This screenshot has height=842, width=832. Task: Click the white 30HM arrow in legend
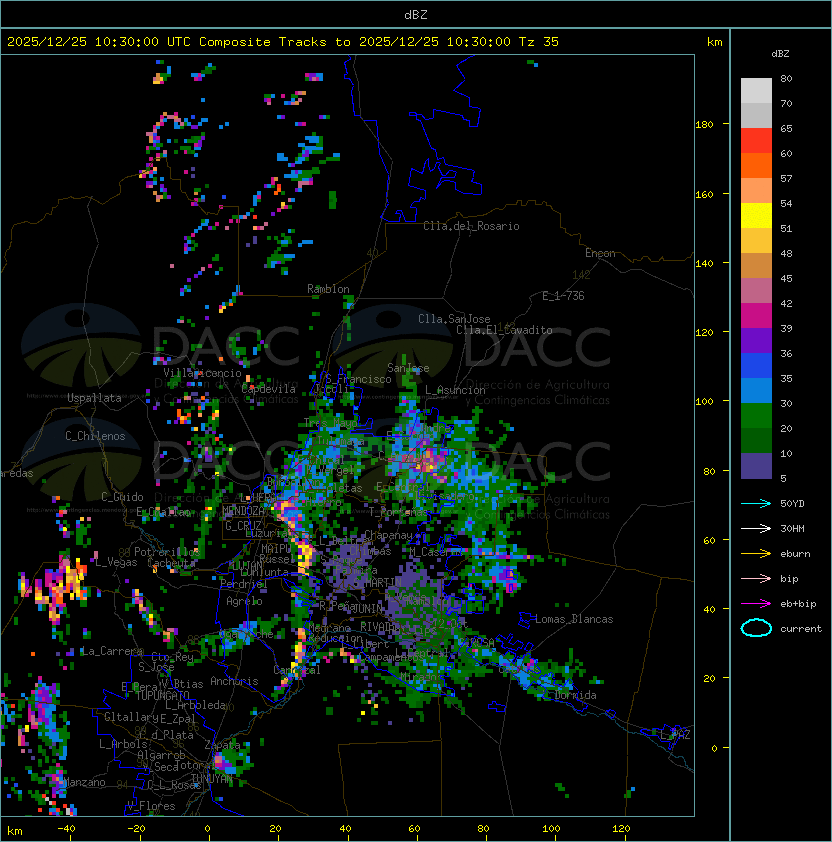(x=756, y=528)
